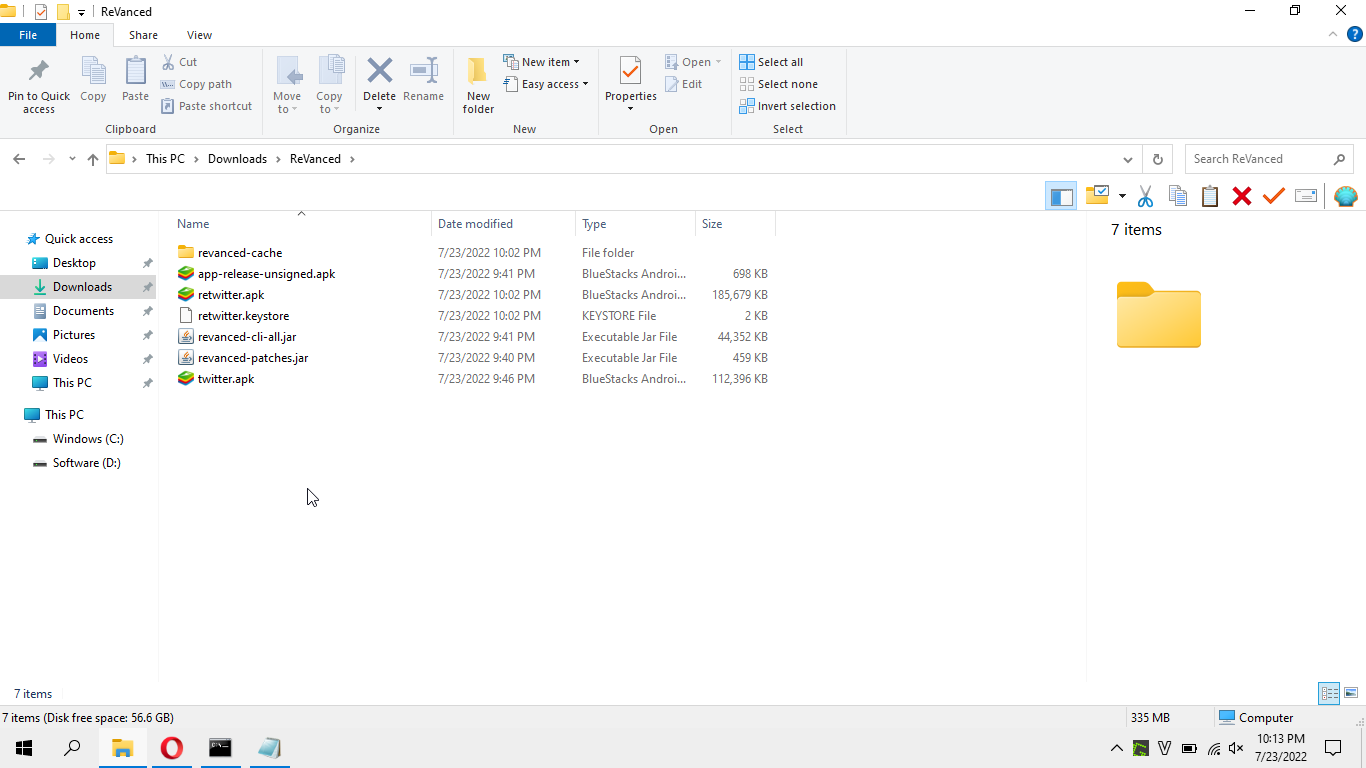1366x768 pixels.
Task: Open the File menu tab
Action: [x=28, y=35]
